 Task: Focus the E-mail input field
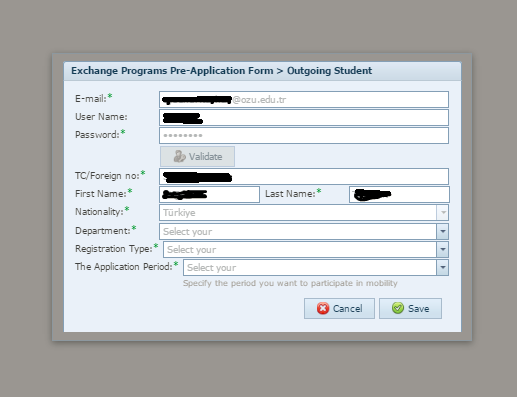(x=304, y=99)
